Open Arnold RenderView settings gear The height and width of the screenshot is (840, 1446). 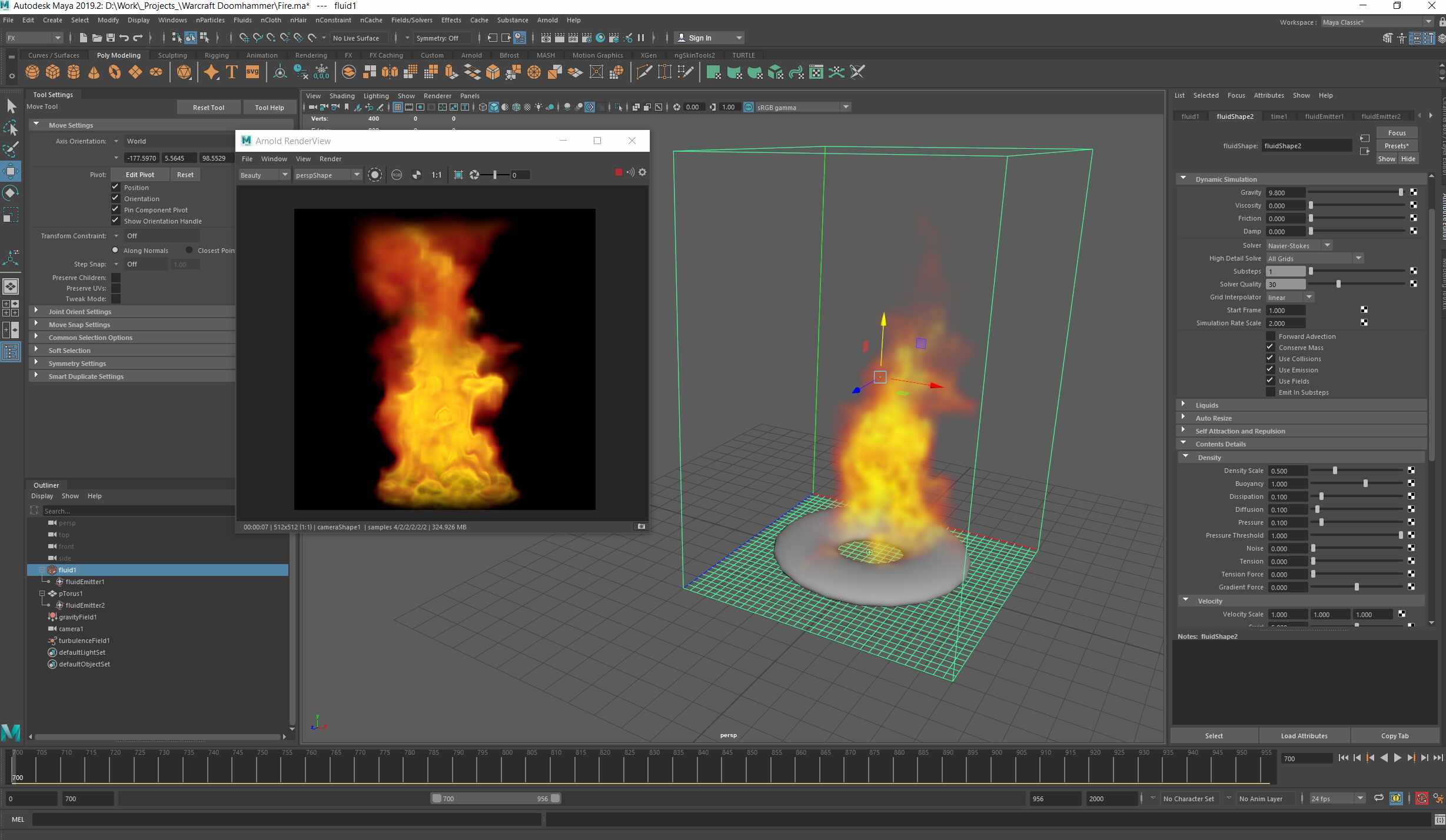(642, 172)
